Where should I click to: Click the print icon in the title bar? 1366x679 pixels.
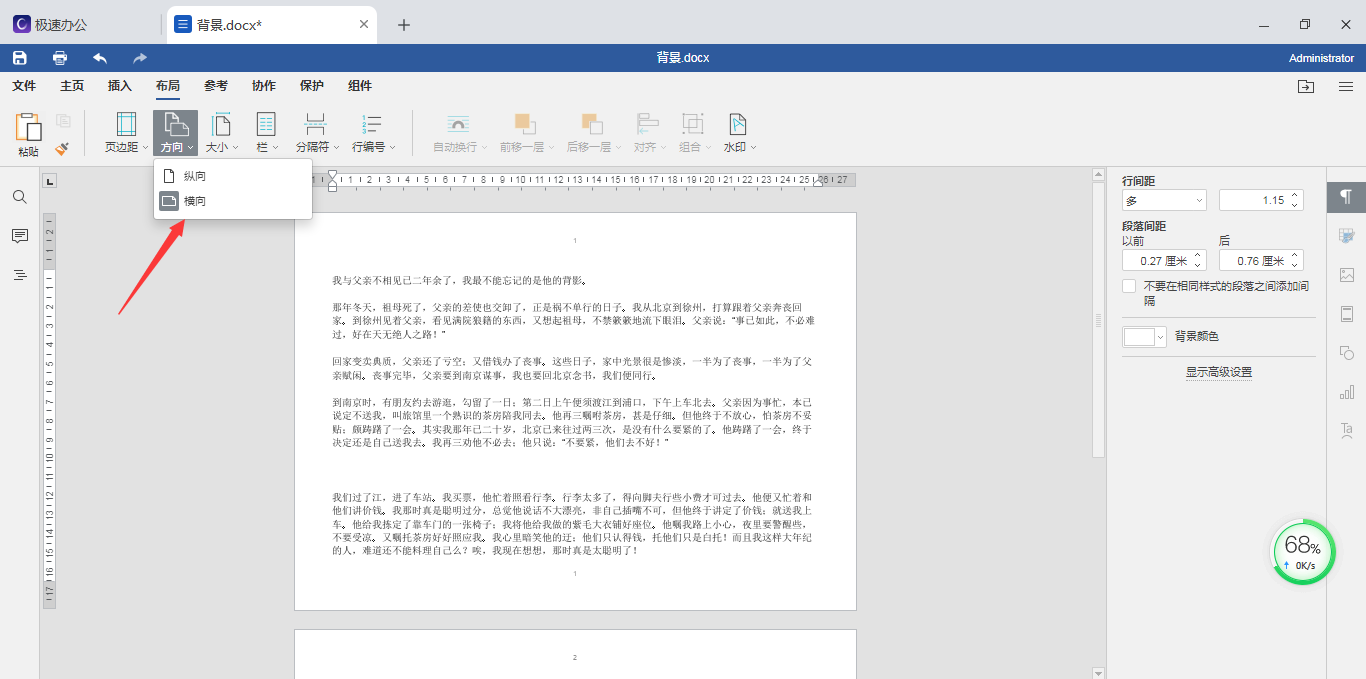pos(60,58)
